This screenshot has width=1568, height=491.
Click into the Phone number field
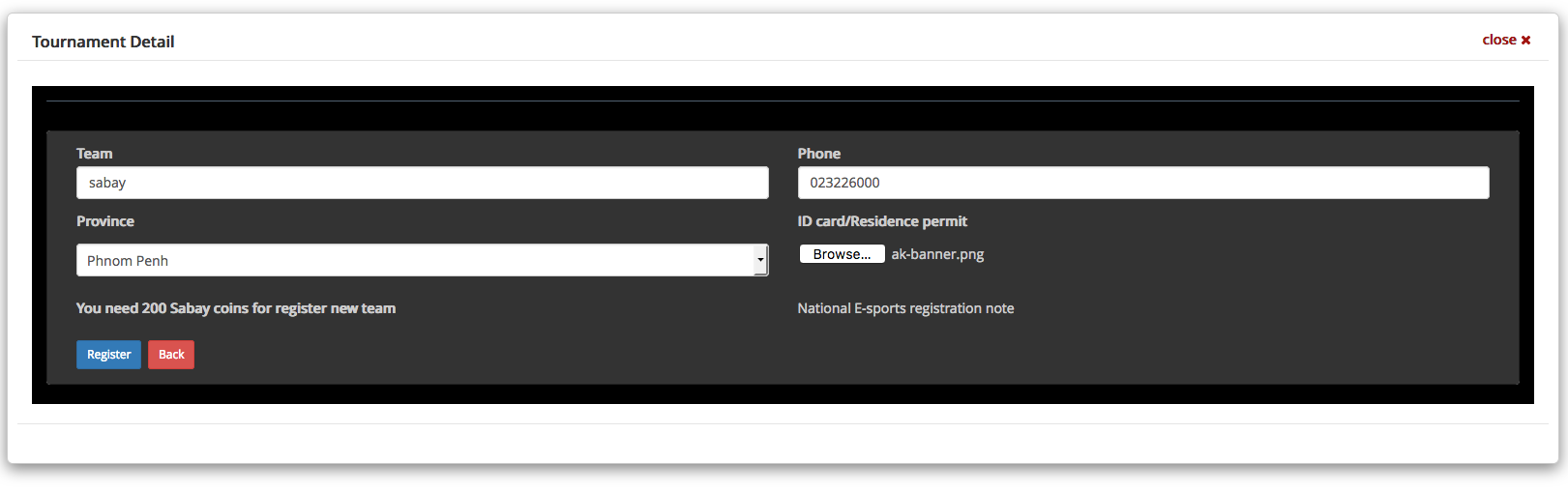[1142, 183]
